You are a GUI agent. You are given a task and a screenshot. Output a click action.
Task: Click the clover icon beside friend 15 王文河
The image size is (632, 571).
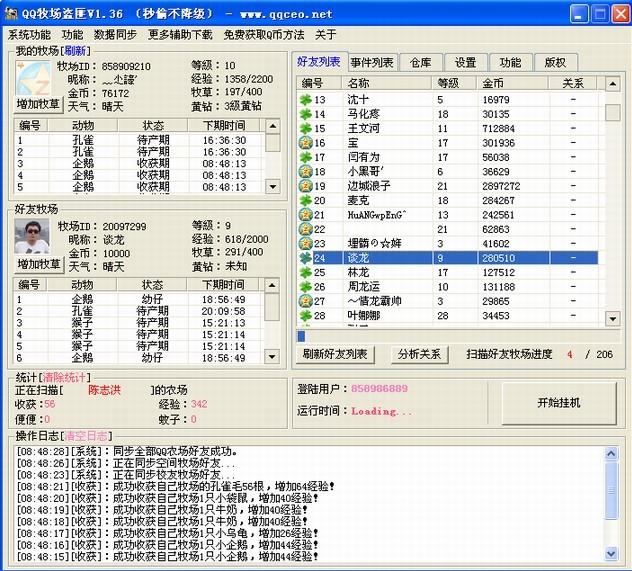pos(306,128)
